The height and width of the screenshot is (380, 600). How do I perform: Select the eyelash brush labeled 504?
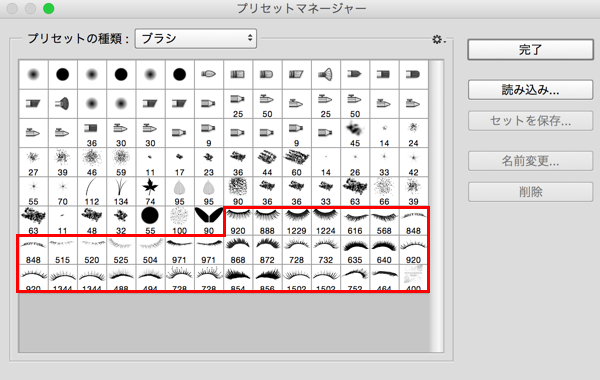[x=150, y=250]
